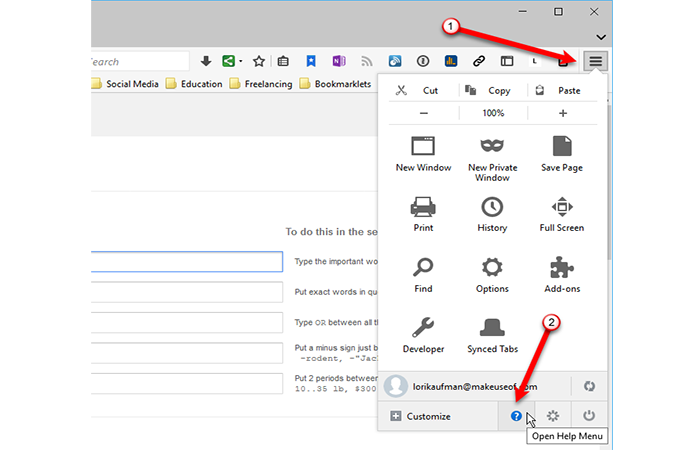Click the input field beside 'Put a minus sign'
700x450 pixels.
pos(187,353)
